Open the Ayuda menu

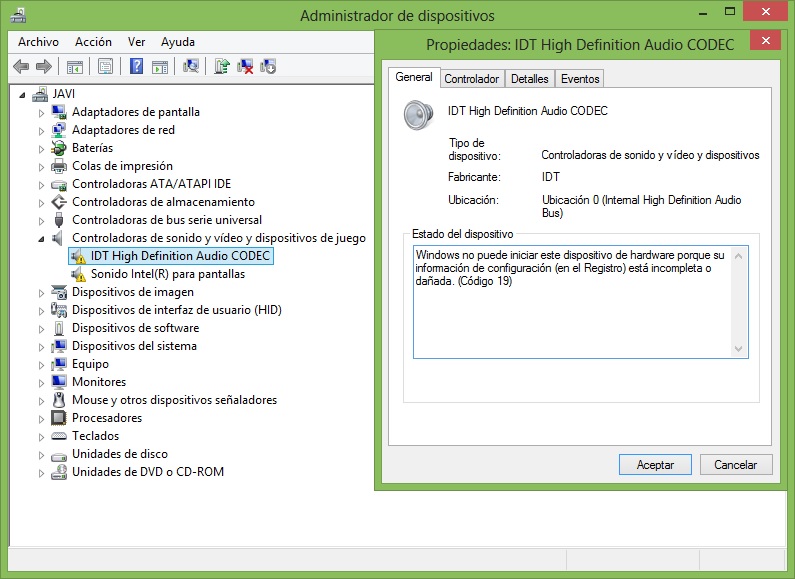click(178, 42)
